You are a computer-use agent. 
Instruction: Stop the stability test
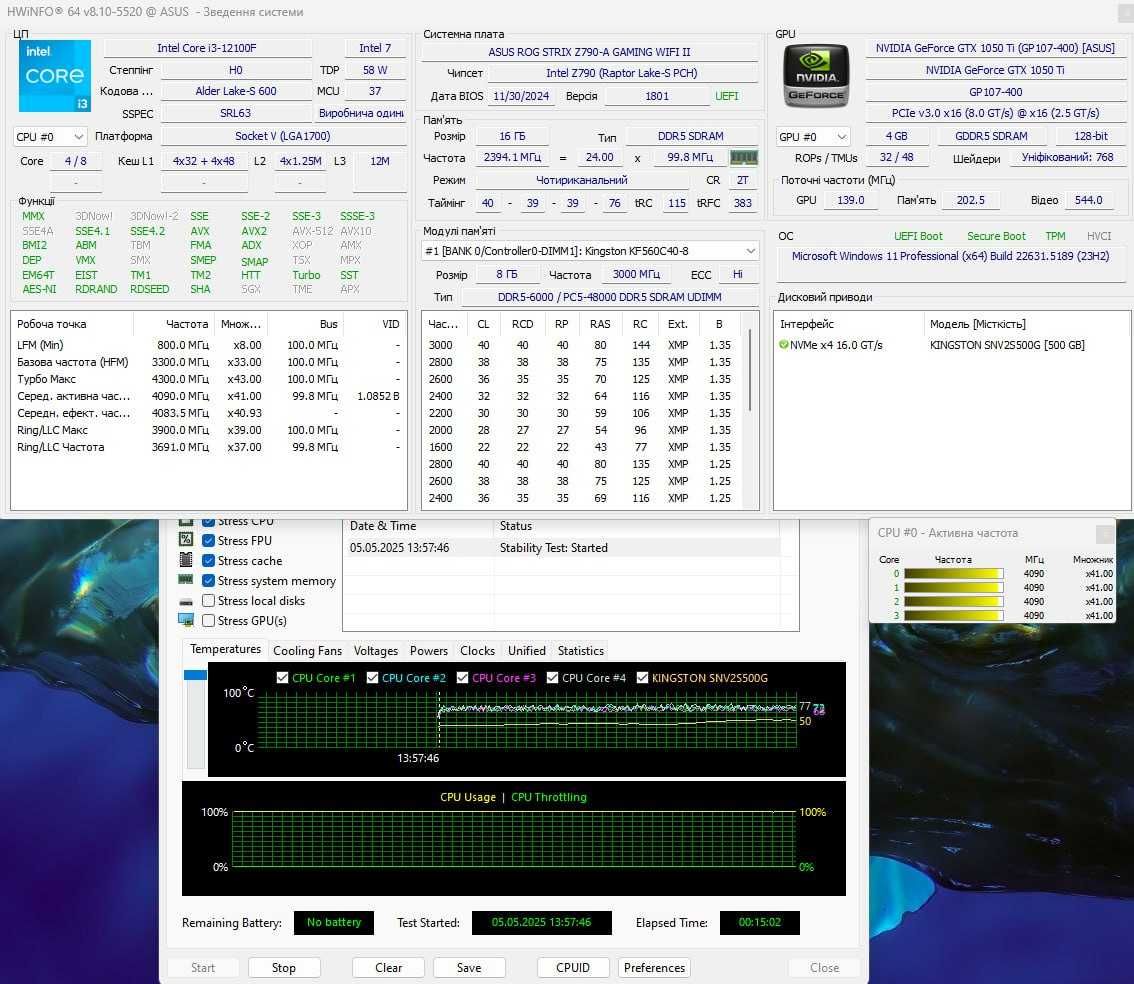pos(284,967)
